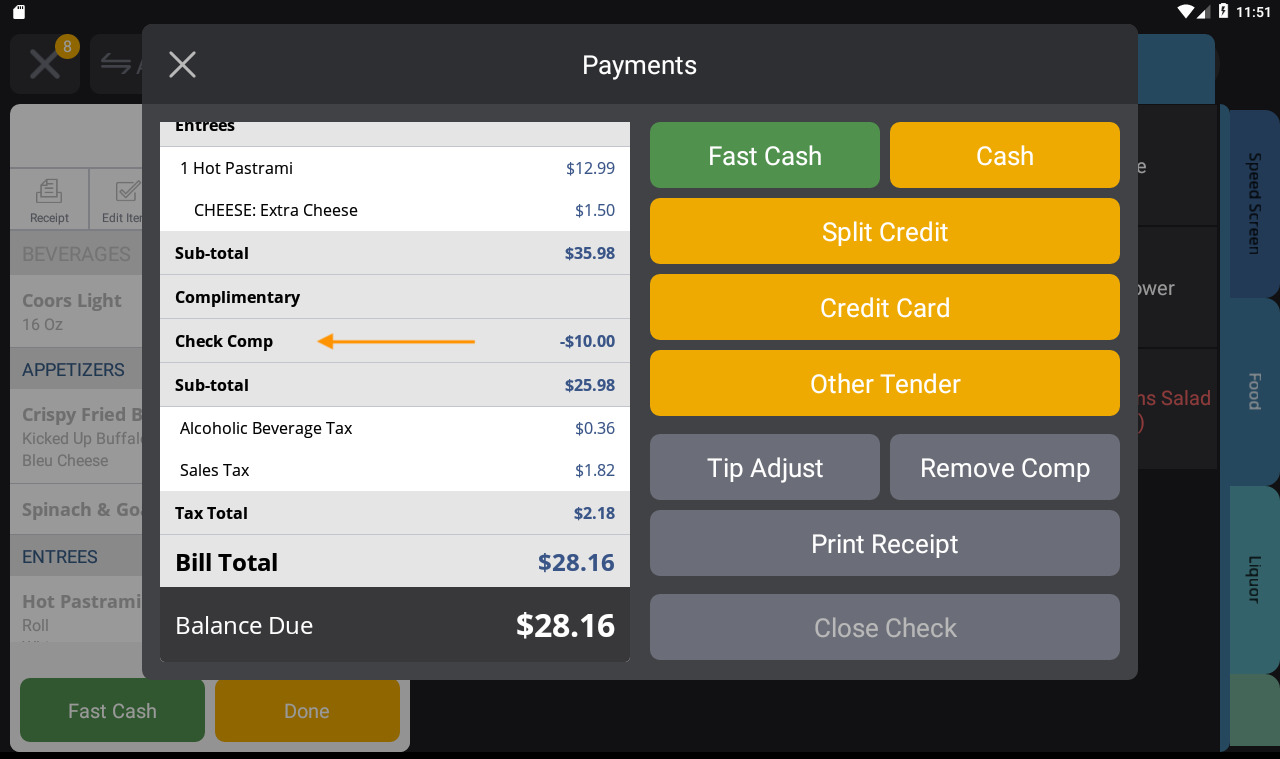Tap the Wi-Fi status icon
The height and width of the screenshot is (759, 1280).
pos(1188,12)
